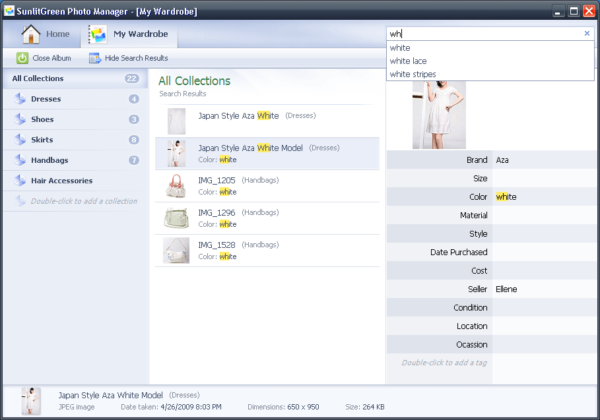Click the app icon in the title bar
The image size is (600, 420).
9,11
